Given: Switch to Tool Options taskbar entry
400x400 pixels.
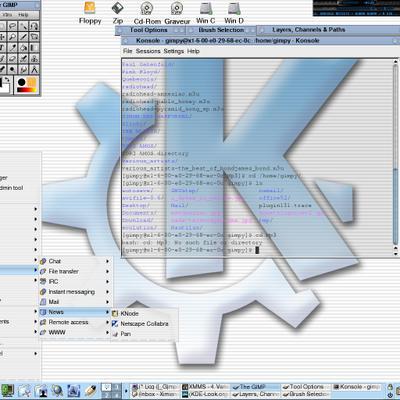Looking at the screenshot, I should [x=306, y=387].
